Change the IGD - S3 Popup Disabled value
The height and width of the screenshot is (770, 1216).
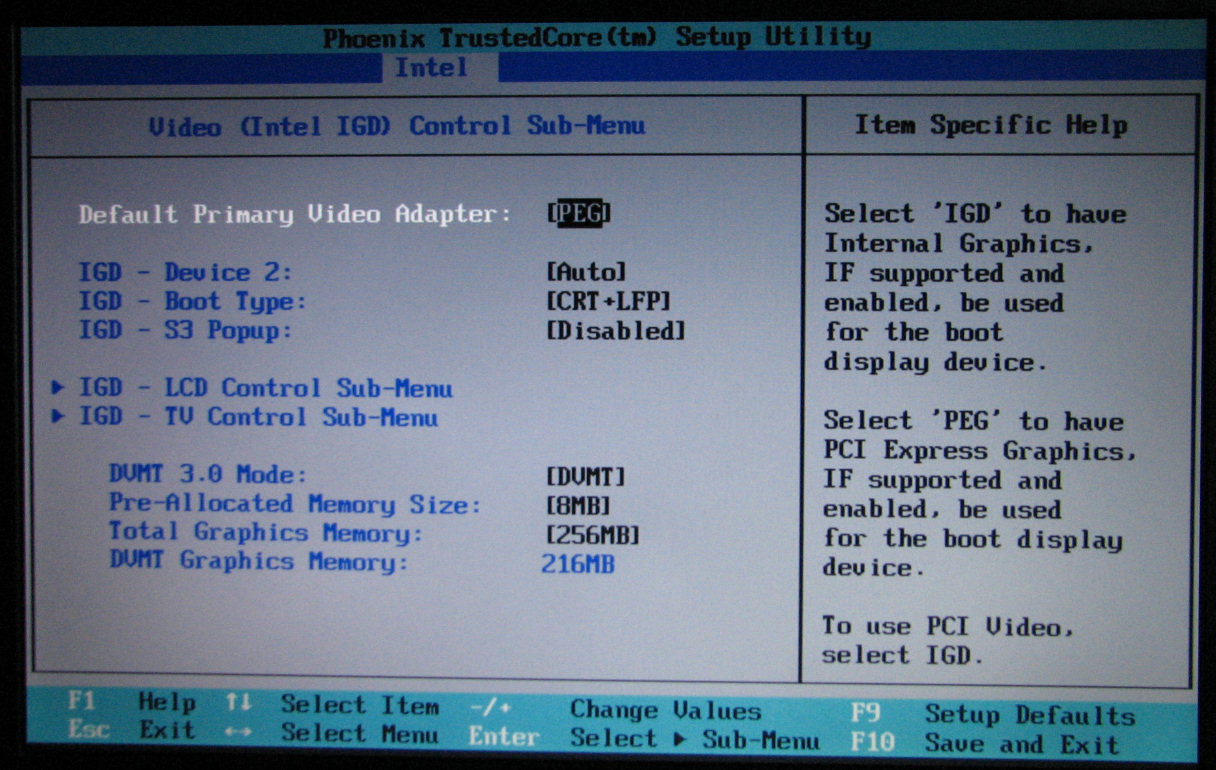(x=616, y=330)
